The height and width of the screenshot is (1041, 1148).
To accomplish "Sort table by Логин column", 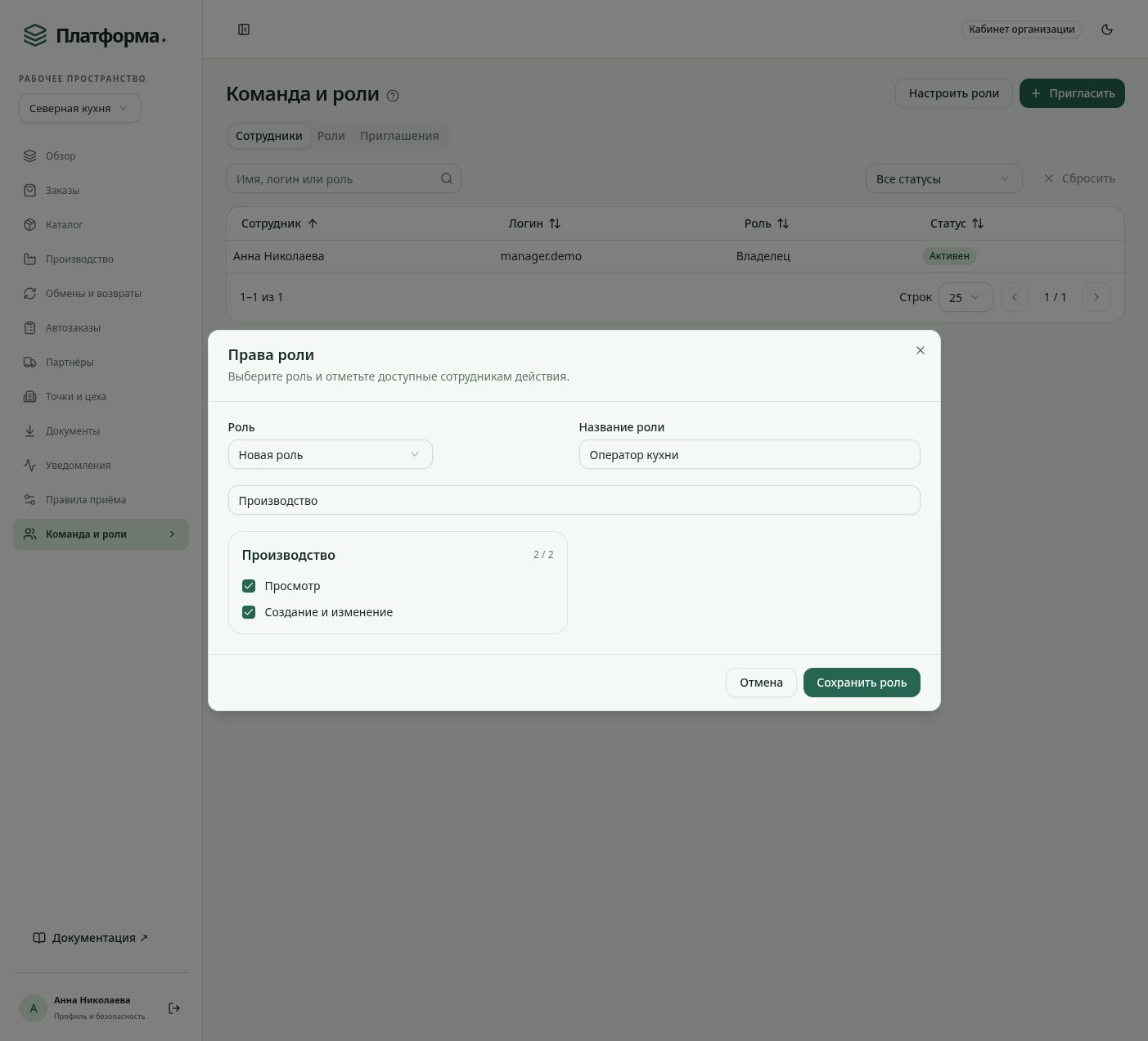I will (534, 223).
